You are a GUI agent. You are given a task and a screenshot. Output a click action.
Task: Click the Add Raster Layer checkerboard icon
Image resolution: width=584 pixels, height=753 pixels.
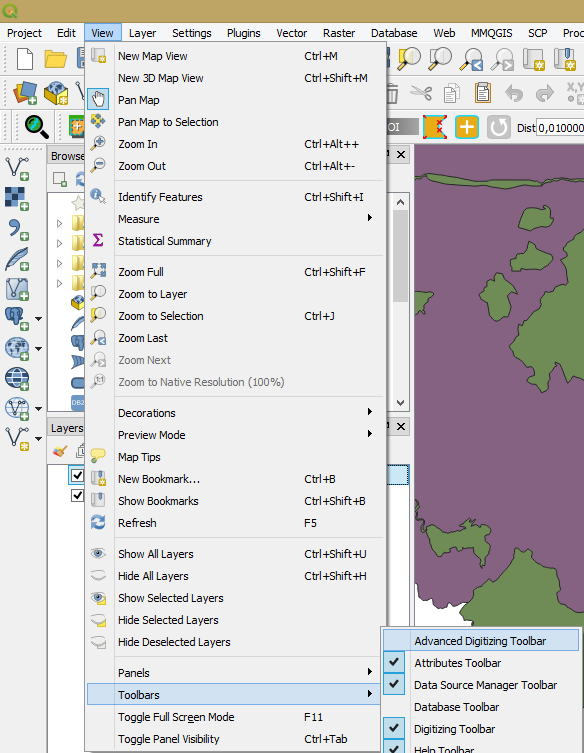(x=17, y=198)
